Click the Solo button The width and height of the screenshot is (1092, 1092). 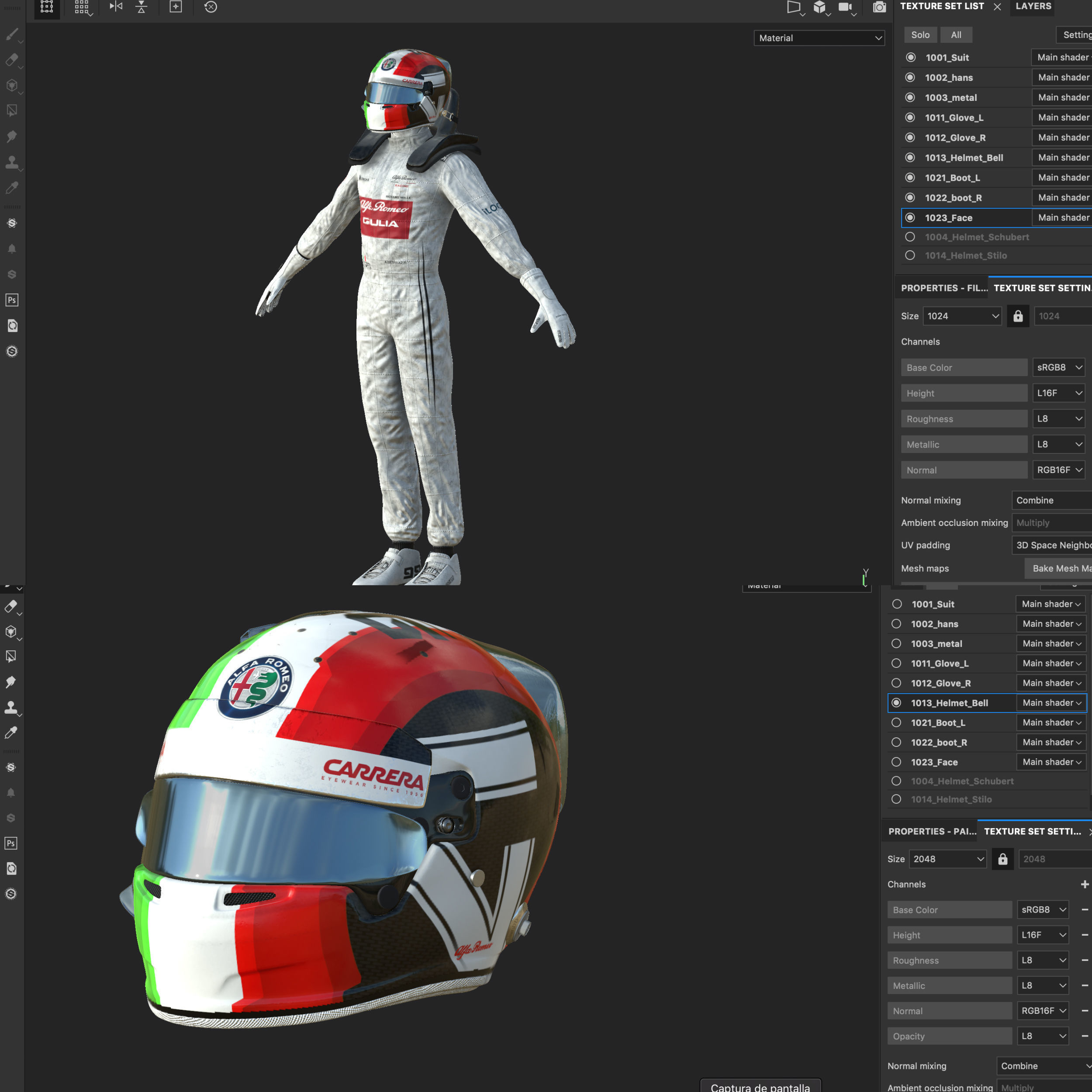pyautogui.click(x=920, y=35)
